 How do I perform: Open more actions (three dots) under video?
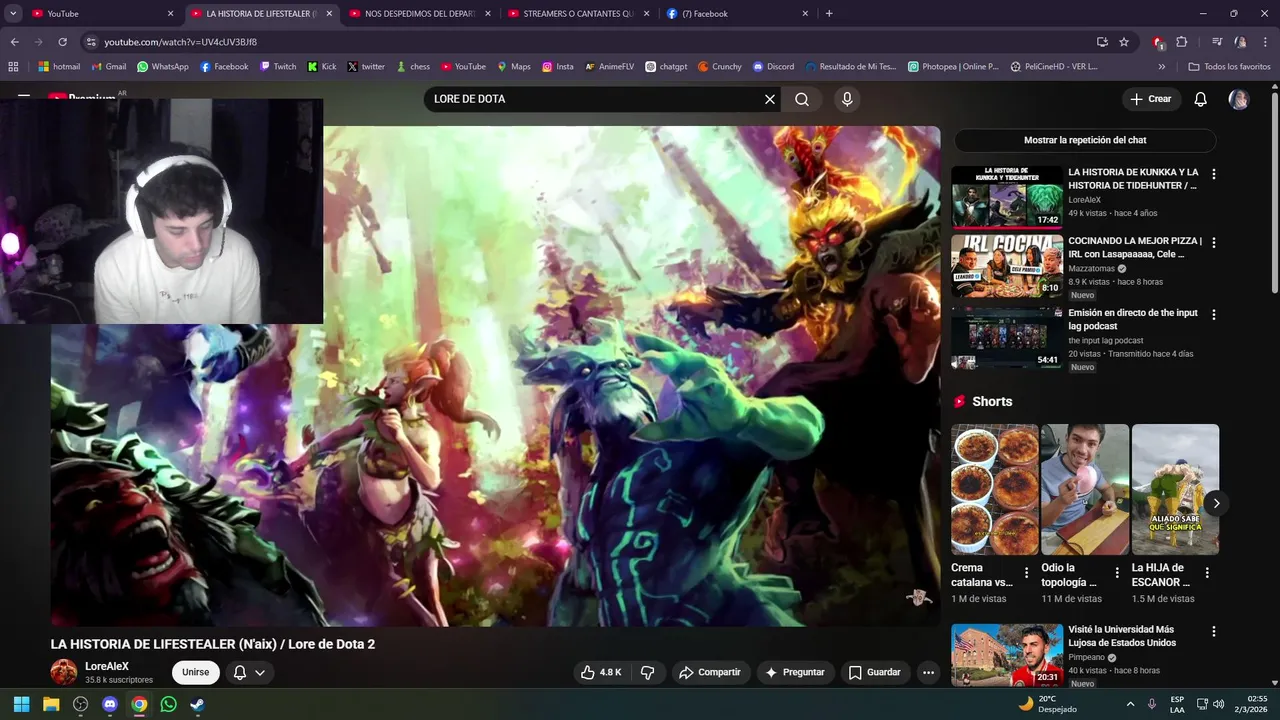[928, 672]
